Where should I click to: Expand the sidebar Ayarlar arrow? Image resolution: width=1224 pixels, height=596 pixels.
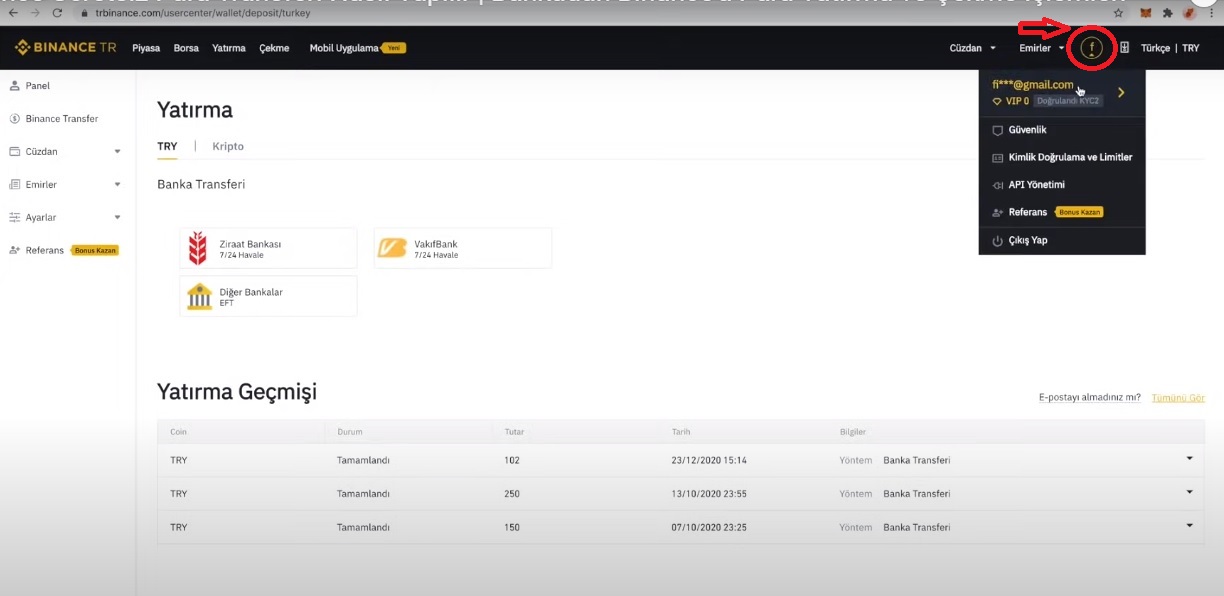point(117,217)
